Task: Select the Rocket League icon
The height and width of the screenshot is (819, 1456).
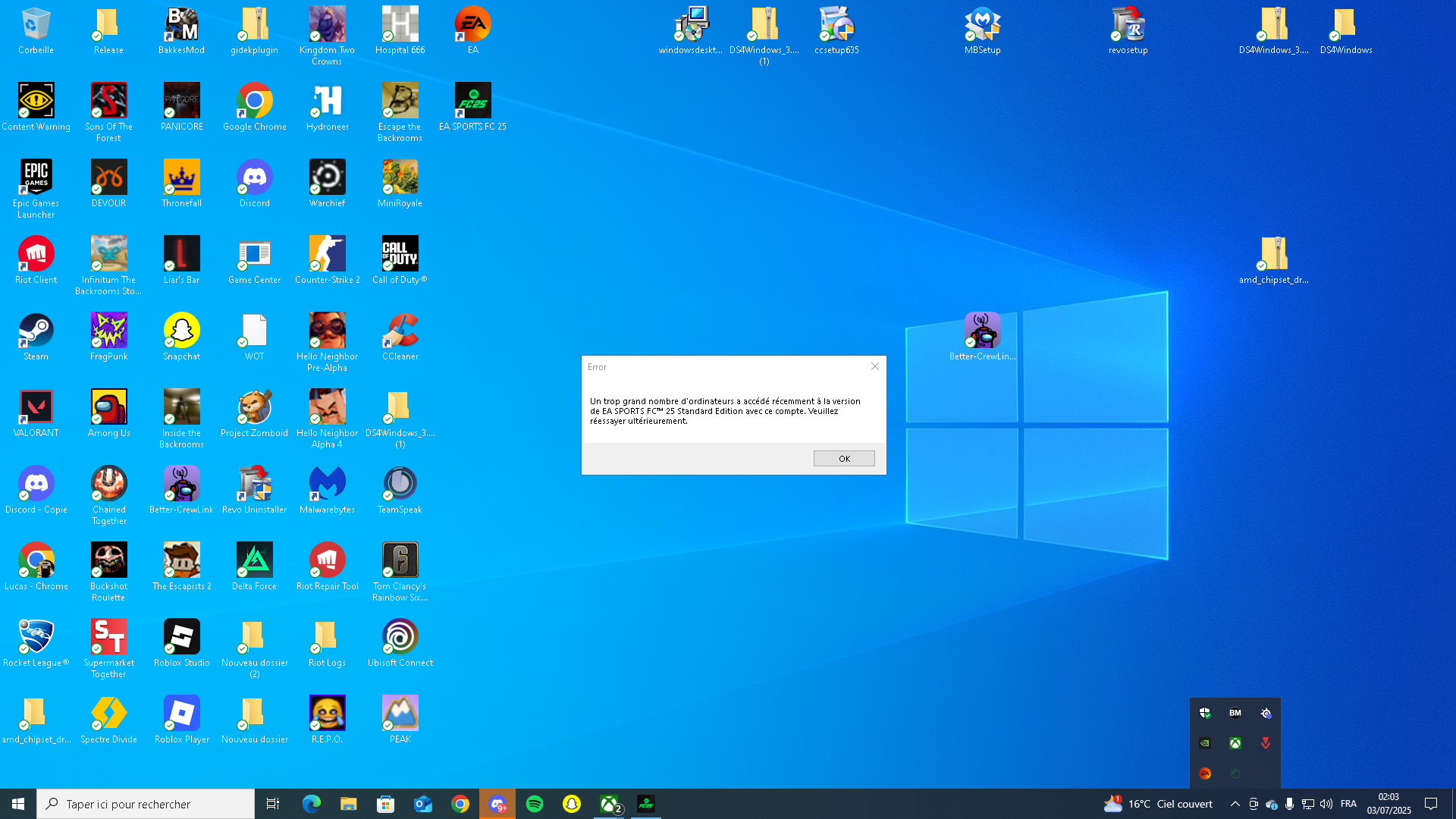Action: click(36, 643)
